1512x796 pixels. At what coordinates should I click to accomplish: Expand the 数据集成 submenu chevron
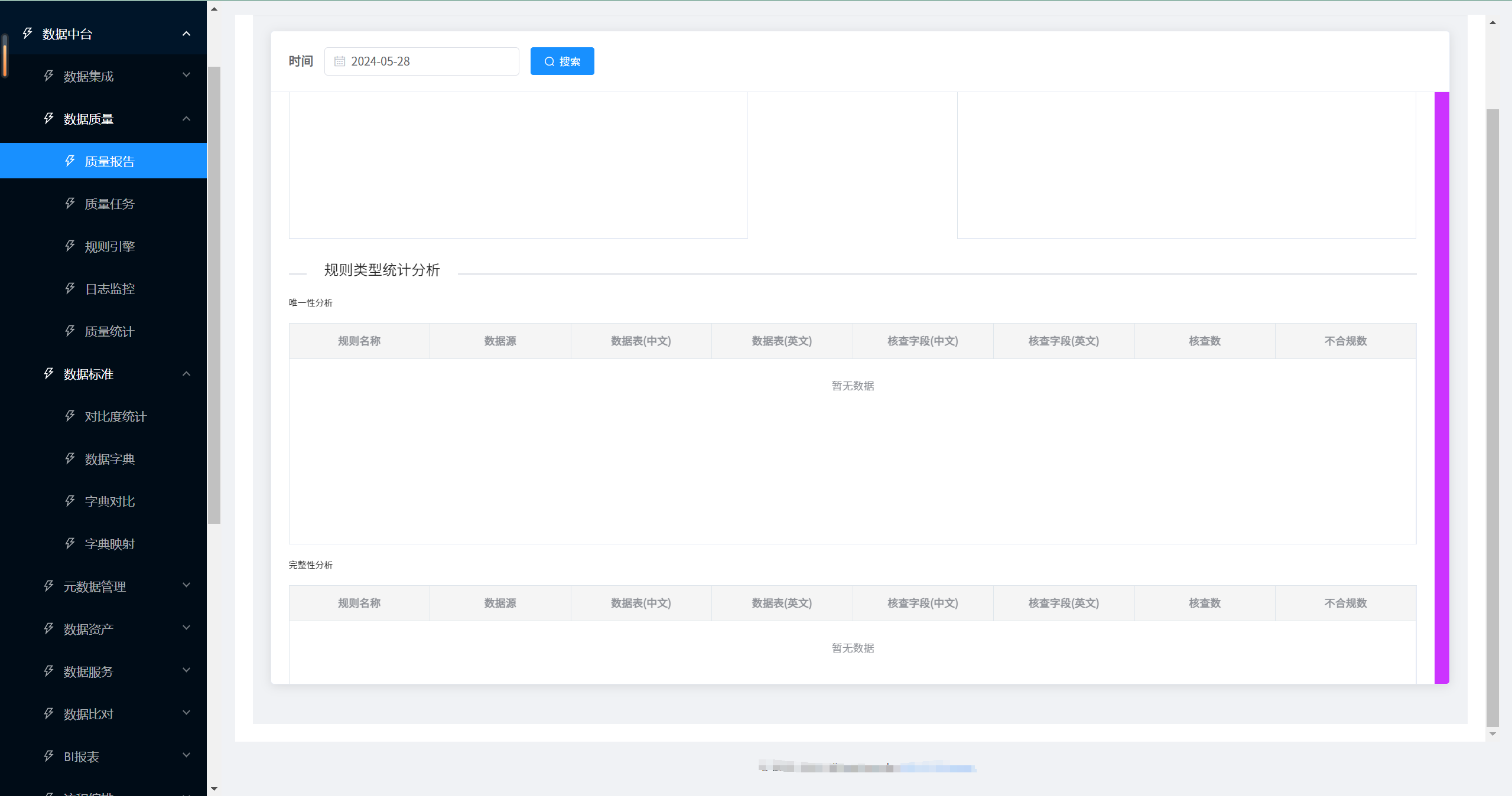point(186,75)
